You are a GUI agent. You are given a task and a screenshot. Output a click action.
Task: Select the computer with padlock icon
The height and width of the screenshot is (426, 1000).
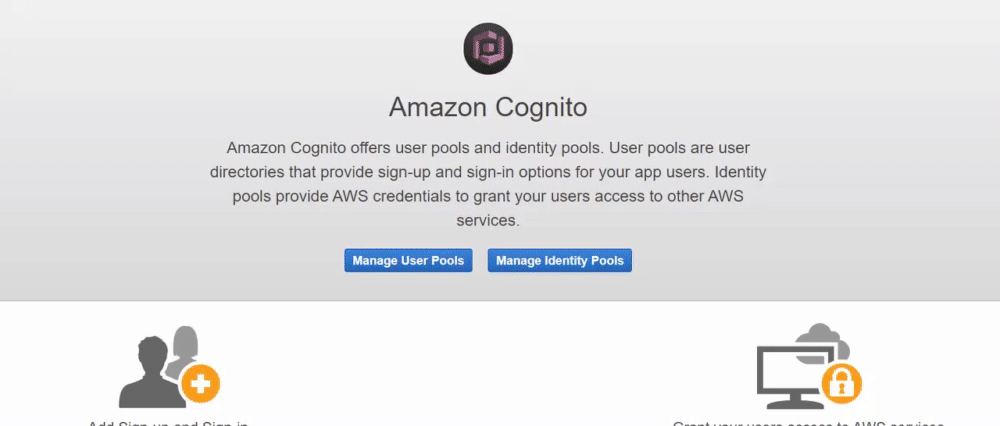809,367
